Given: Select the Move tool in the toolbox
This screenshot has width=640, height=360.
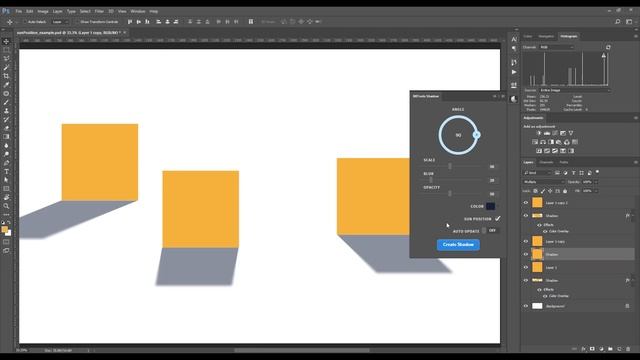Looking at the screenshot, I should 6,42.
